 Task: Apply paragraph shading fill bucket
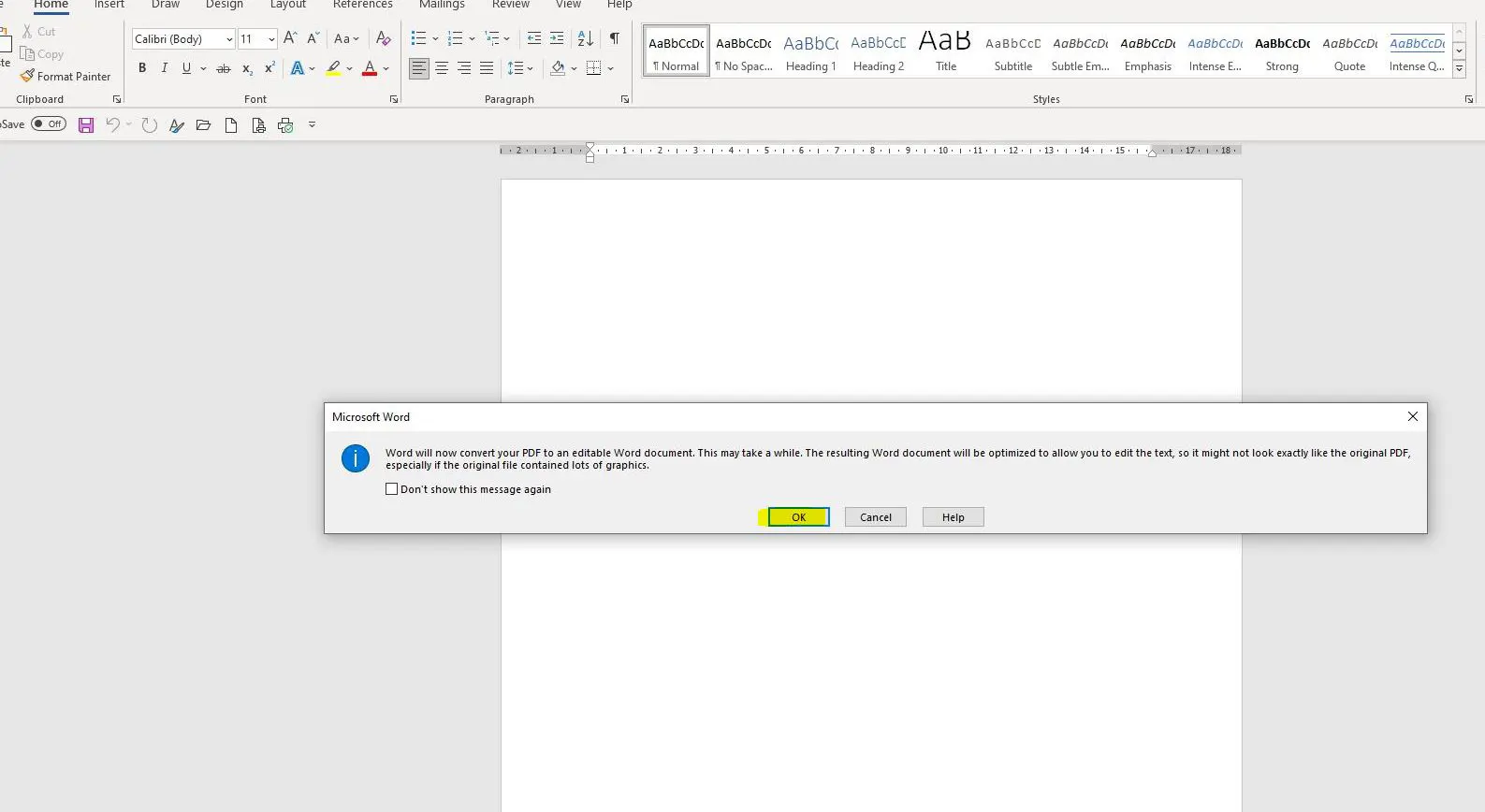point(558,68)
